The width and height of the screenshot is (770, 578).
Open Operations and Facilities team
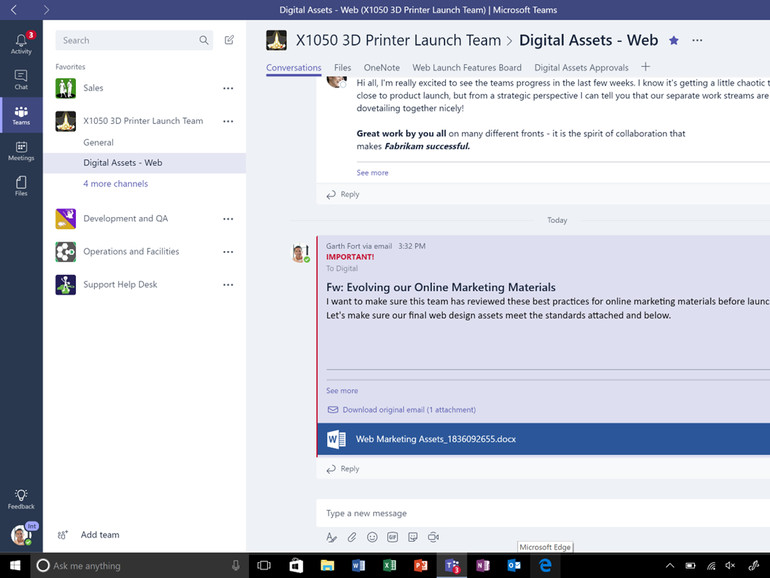131,251
